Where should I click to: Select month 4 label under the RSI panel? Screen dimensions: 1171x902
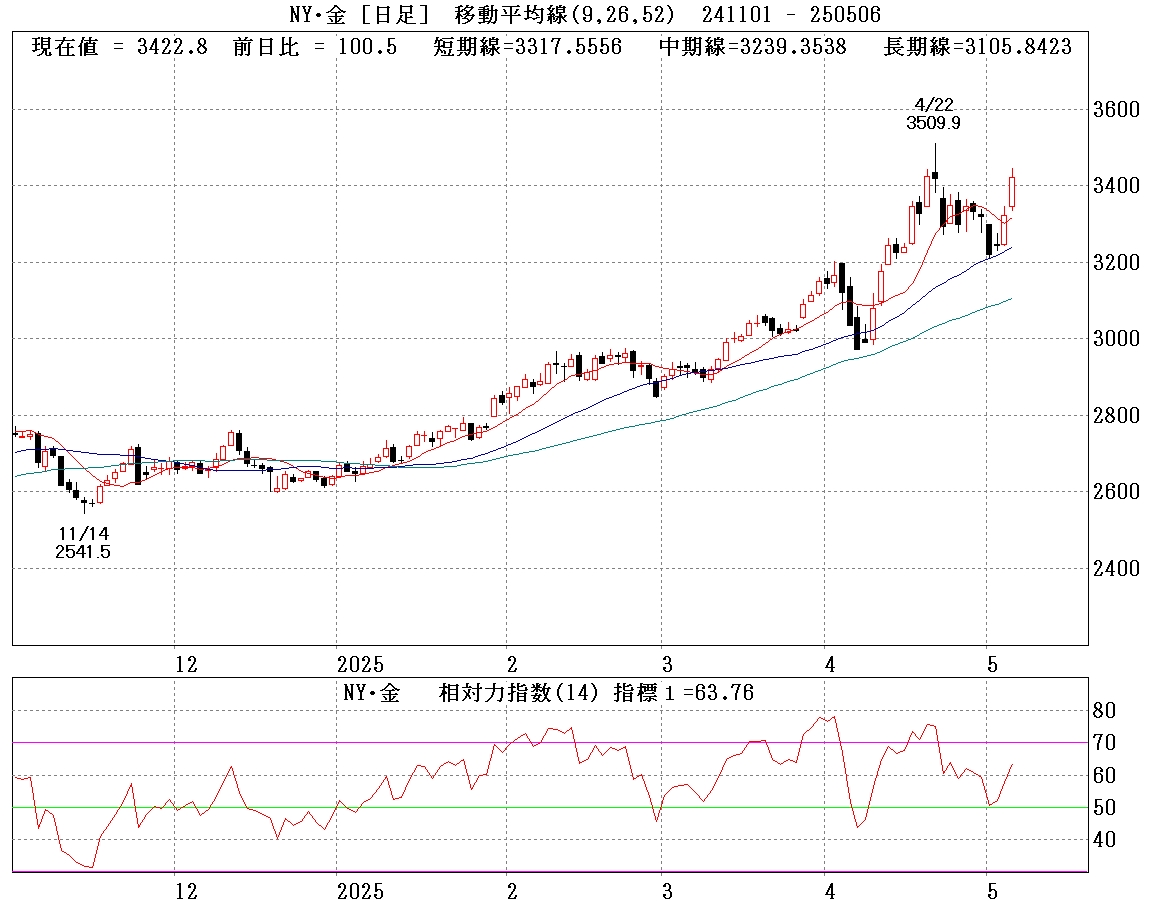828,890
